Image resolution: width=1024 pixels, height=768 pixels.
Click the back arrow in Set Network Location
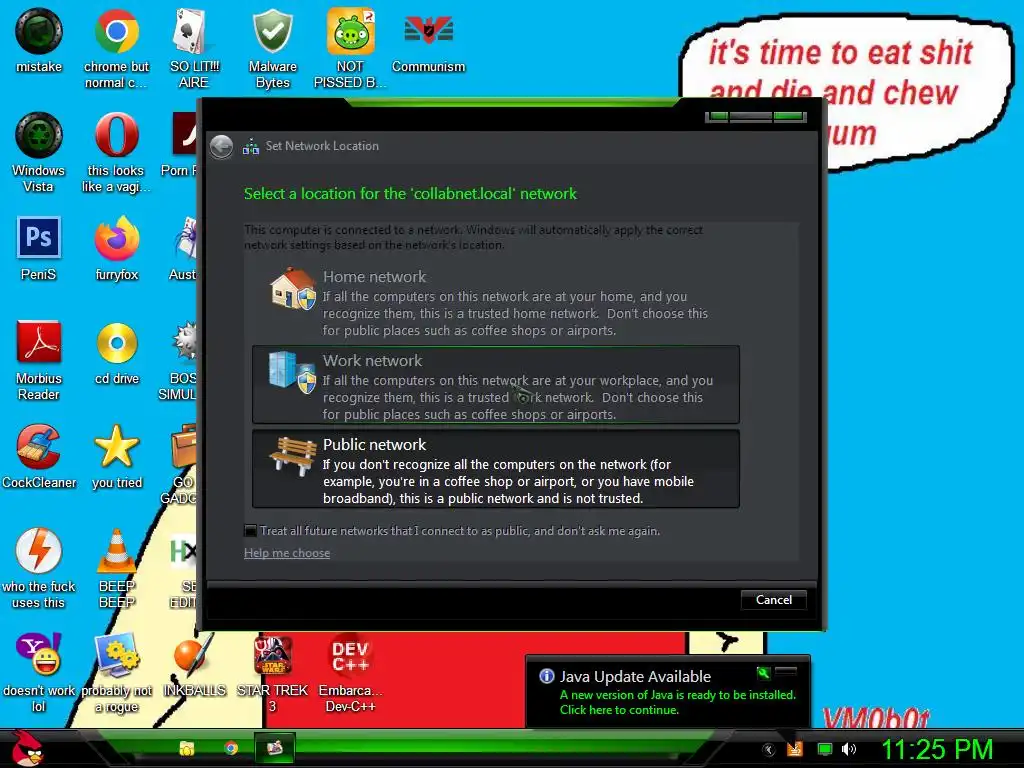[221, 146]
